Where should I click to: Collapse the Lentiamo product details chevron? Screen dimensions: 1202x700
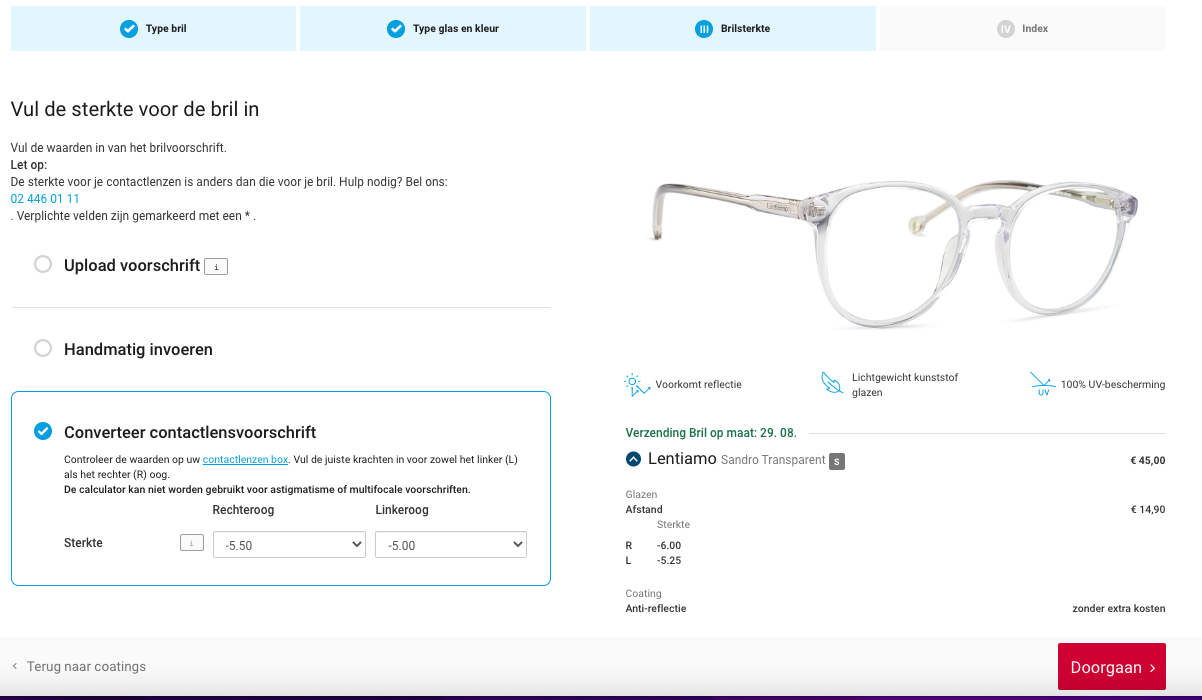click(633, 459)
